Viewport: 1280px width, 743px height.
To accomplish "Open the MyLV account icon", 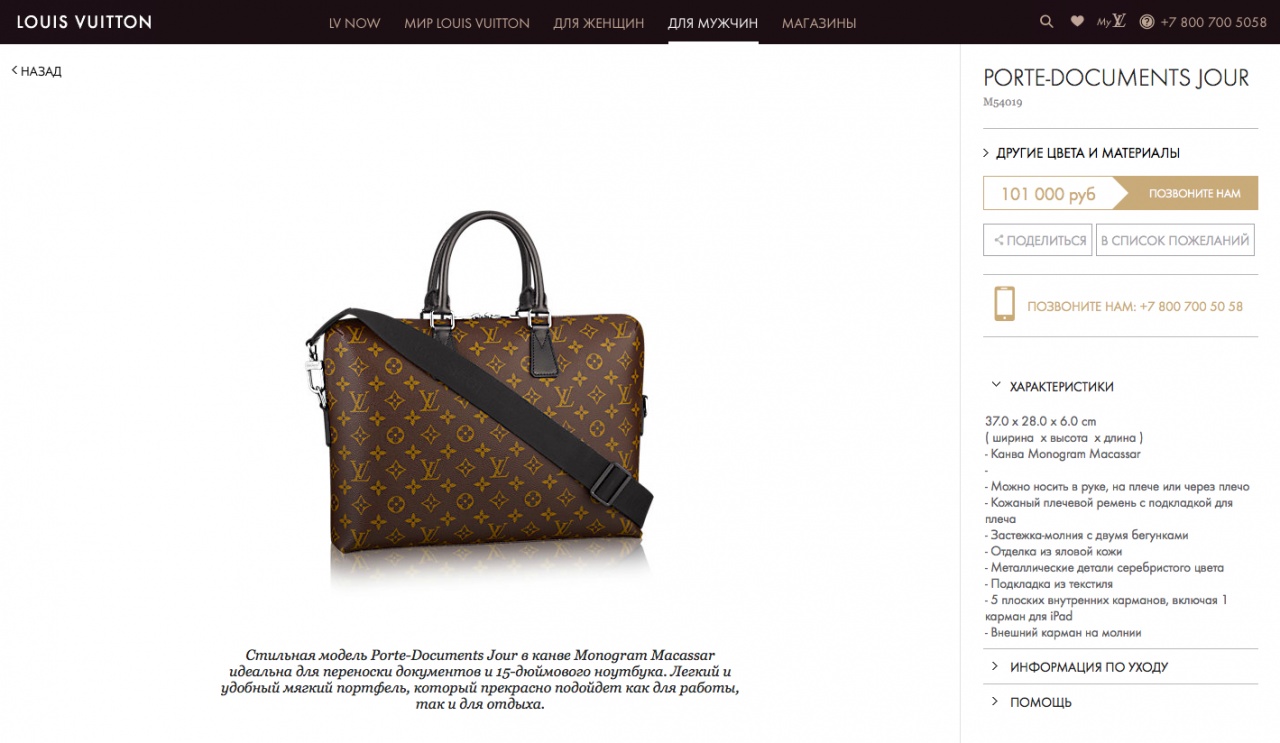I will pyautogui.click(x=1111, y=21).
